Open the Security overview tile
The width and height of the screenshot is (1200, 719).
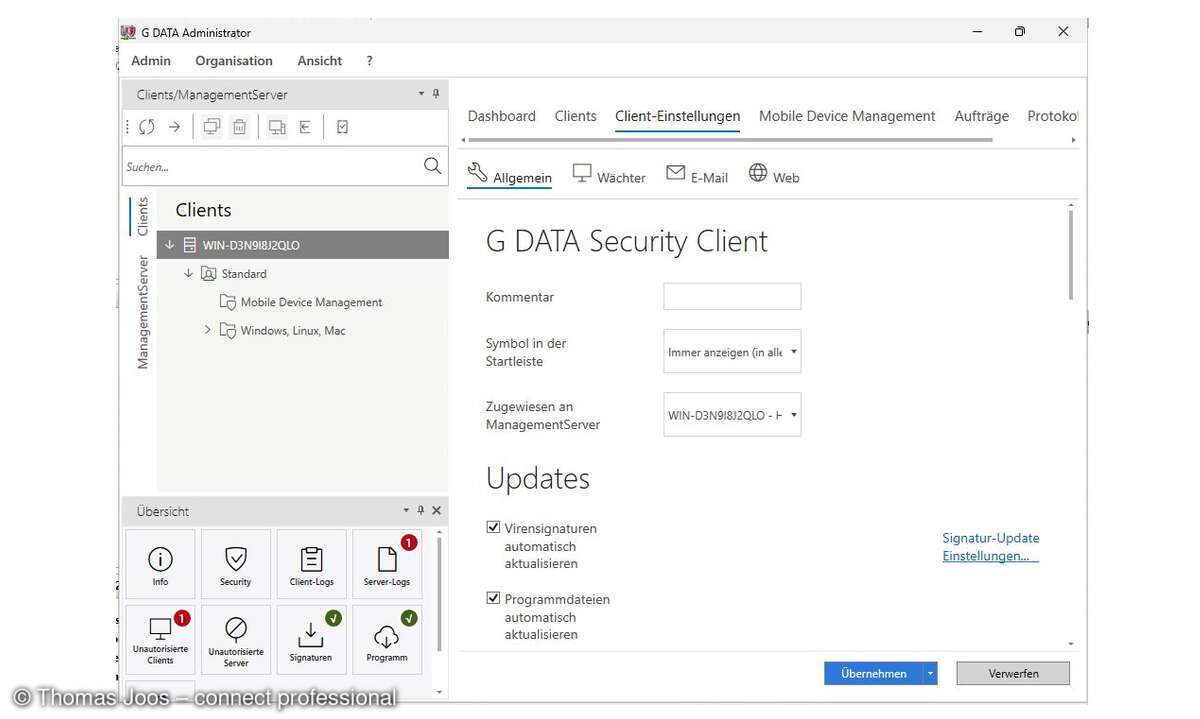point(235,563)
